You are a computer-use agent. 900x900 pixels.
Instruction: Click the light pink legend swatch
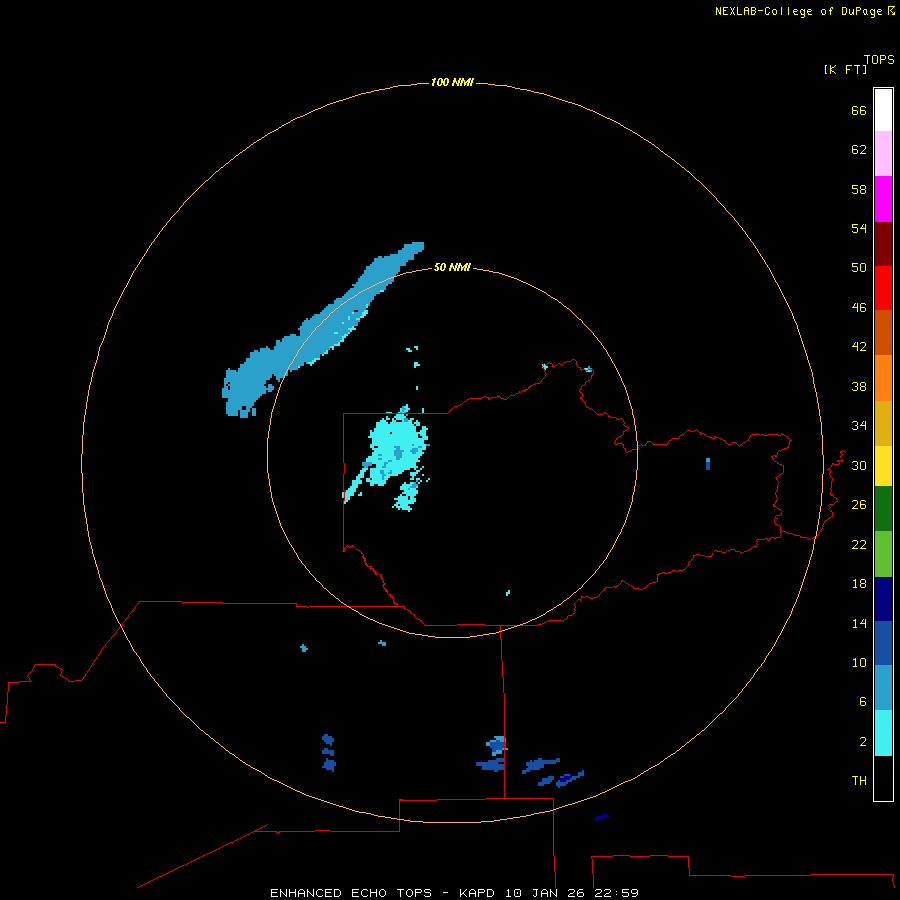[883, 154]
